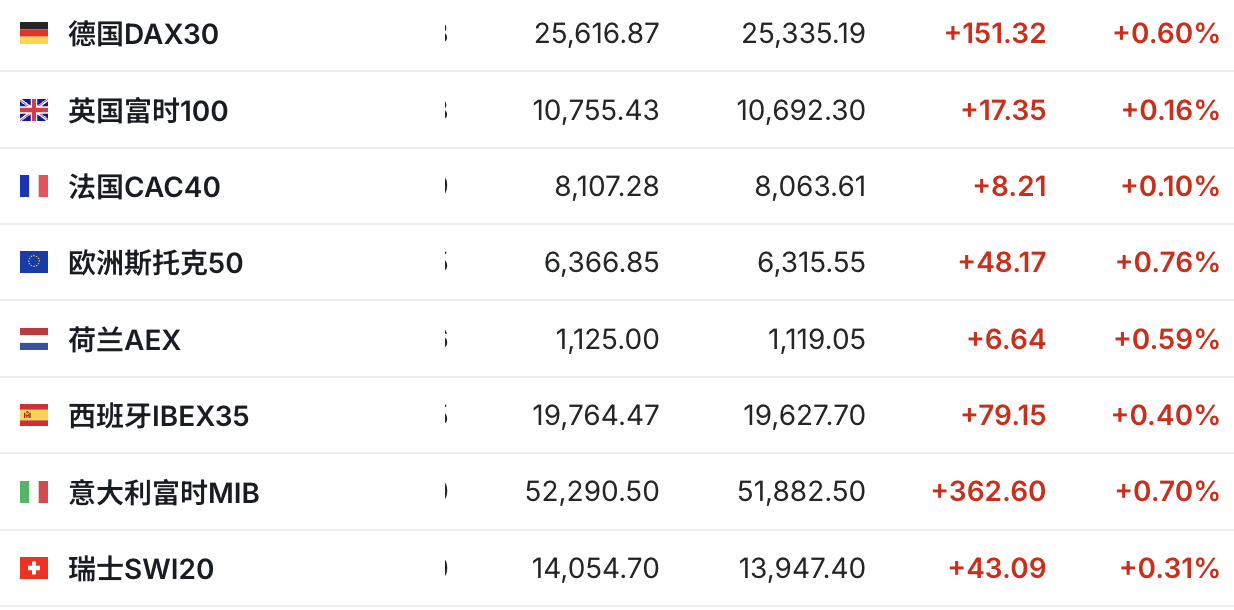Select the +0.76% change for 欧洲斯托克50

pyautogui.click(x=1167, y=263)
